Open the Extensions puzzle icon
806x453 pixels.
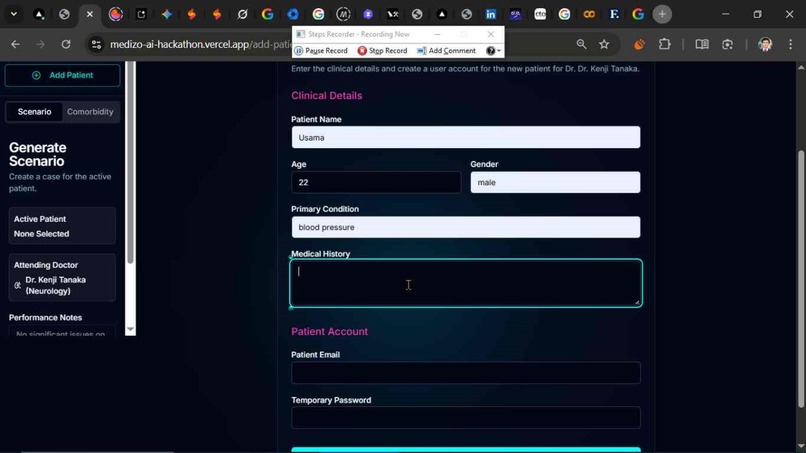(x=665, y=44)
